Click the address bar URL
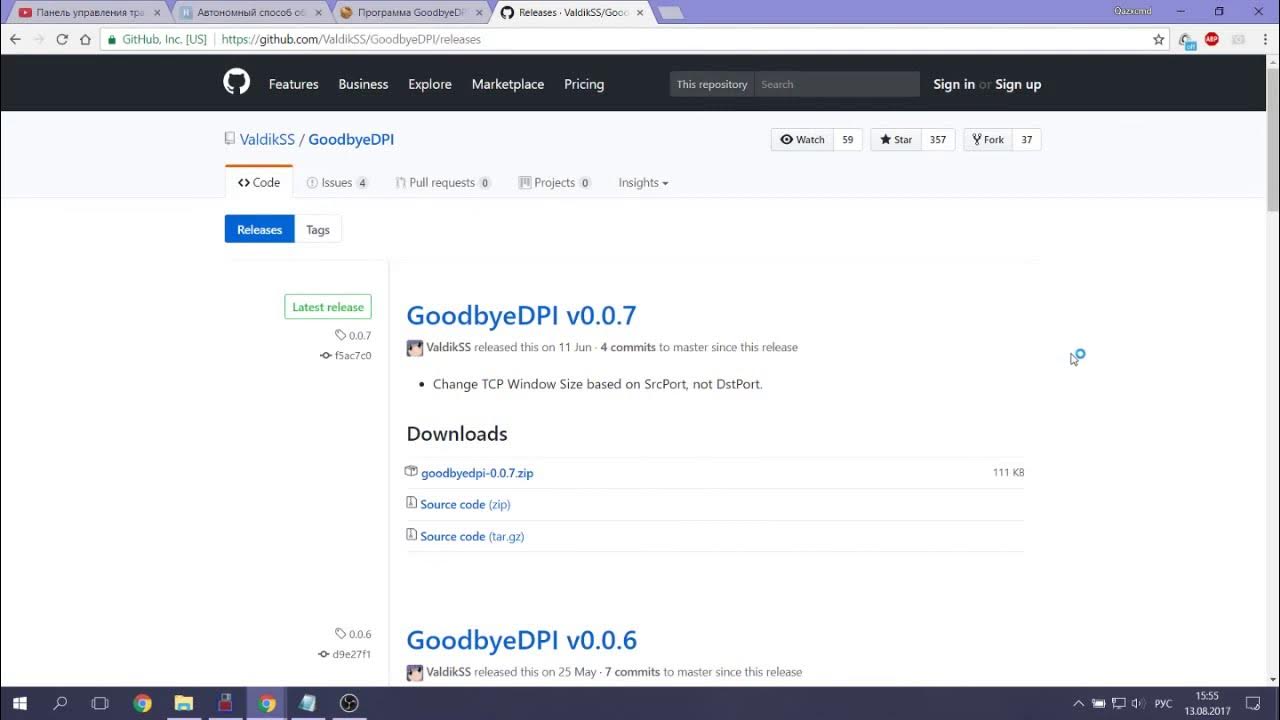The width and height of the screenshot is (1280, 720). (x=351, y=40)
